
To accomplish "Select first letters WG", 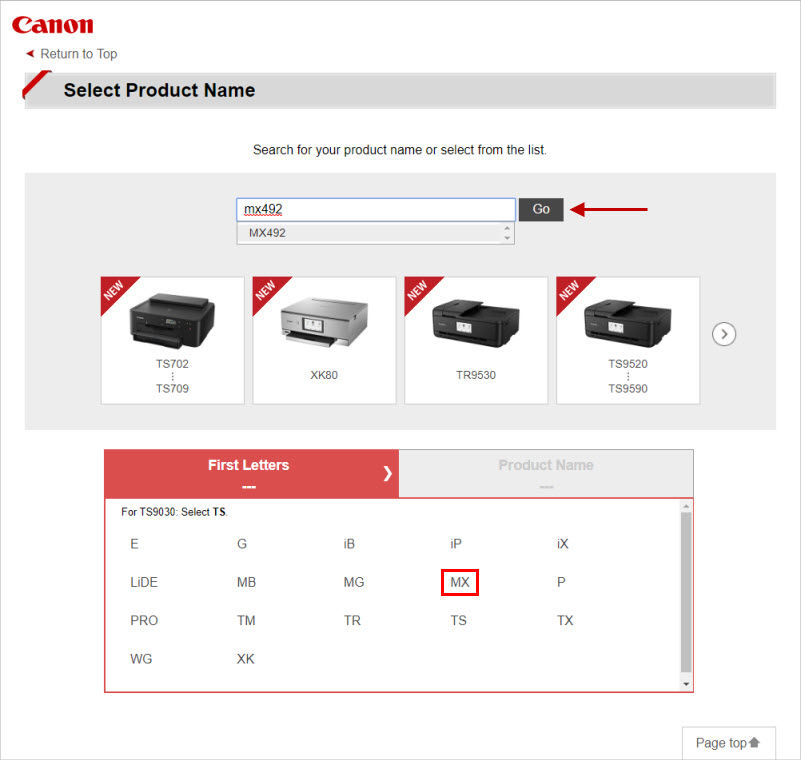I will (x=141, y=659).
